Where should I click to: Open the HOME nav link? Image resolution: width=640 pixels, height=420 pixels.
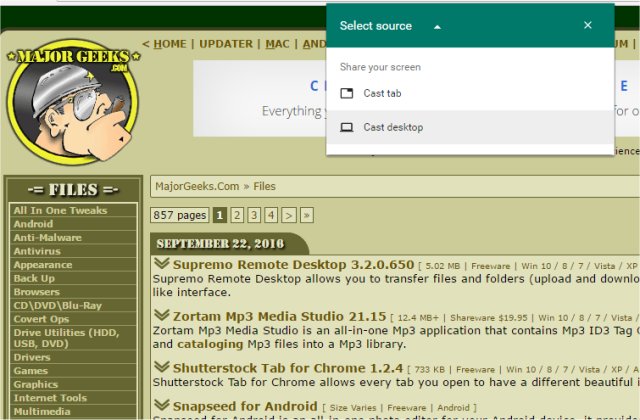coord(170,44)
